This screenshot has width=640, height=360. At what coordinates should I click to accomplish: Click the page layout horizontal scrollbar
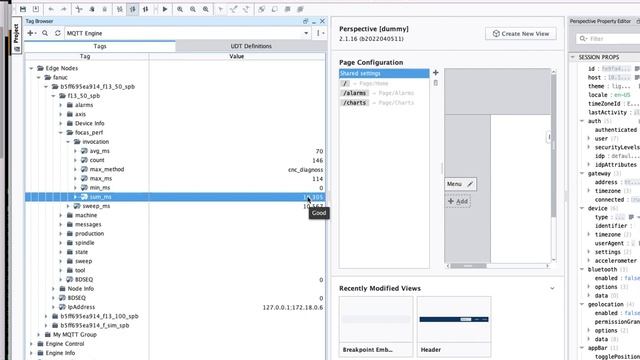[468, 266]
